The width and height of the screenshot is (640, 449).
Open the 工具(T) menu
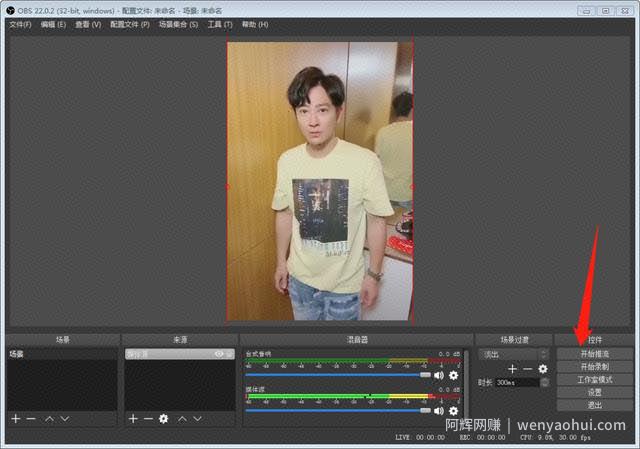(x=220, y=24)
